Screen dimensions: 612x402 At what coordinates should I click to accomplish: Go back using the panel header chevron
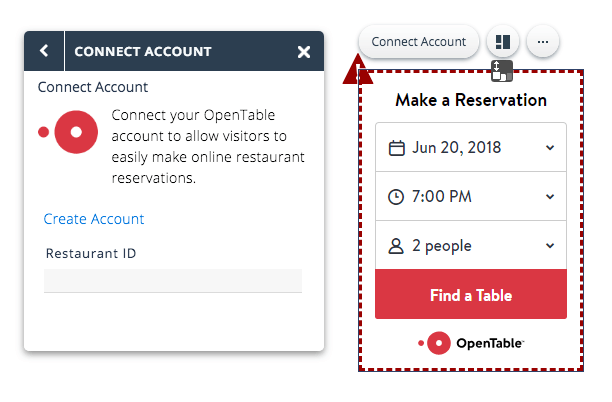(44, 51)
